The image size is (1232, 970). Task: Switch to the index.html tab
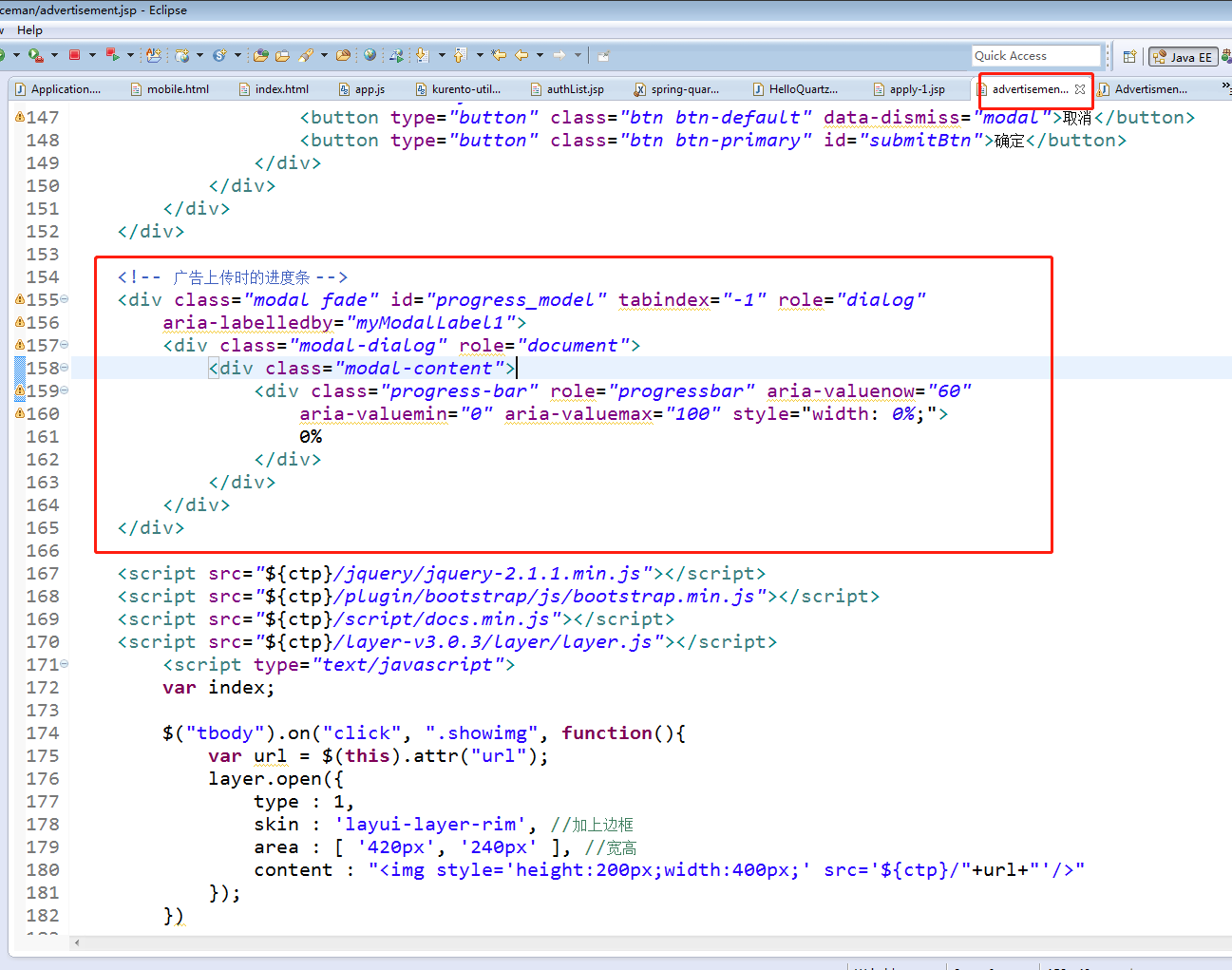pos(275,89)
